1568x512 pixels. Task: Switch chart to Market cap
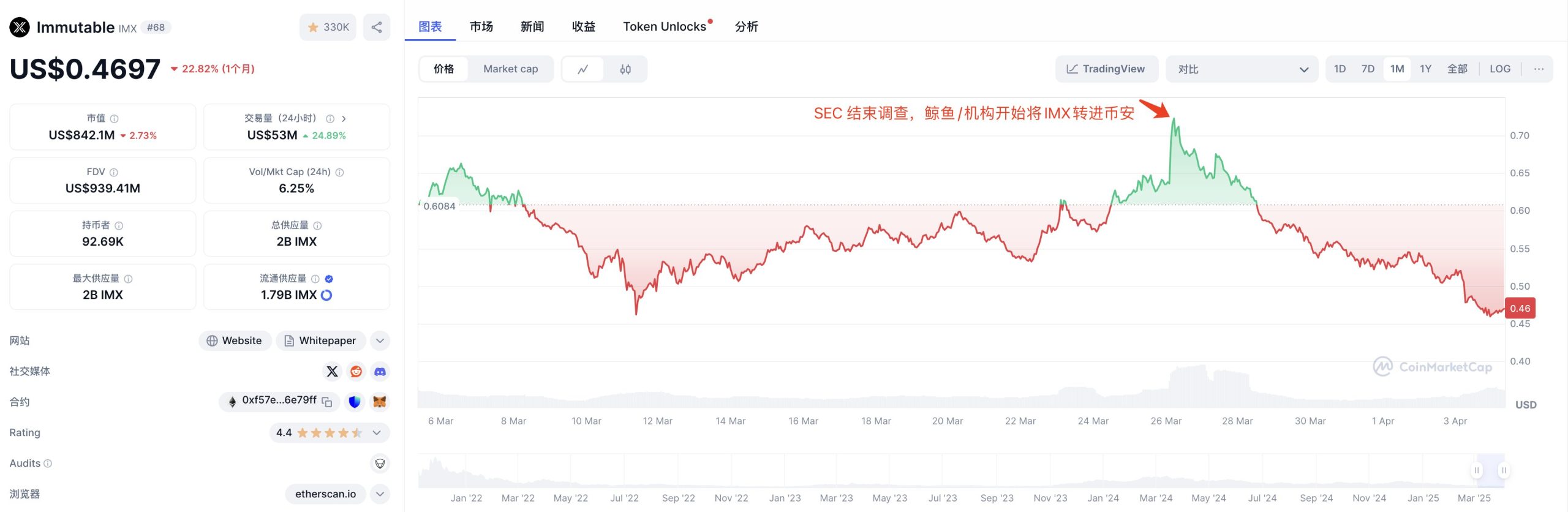[510, 69]
